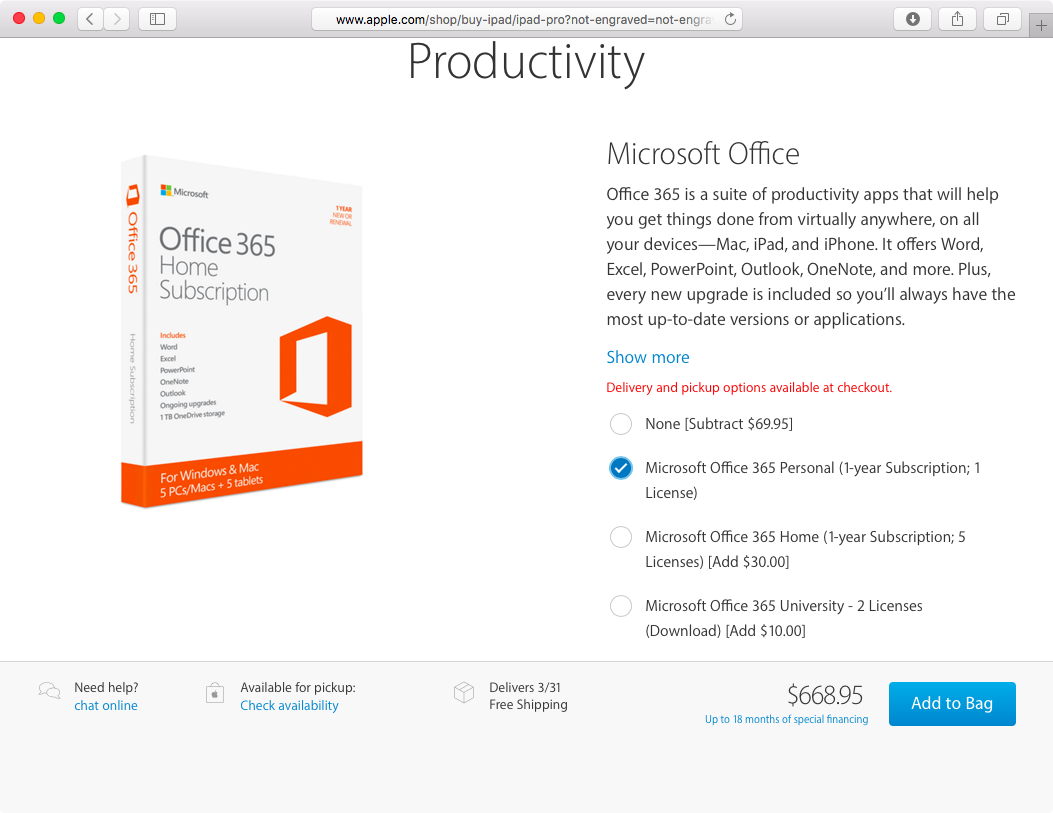Screen dimensions: 1053x813
Task: Reload the page with the refresh icon
Action: (730, 19)
